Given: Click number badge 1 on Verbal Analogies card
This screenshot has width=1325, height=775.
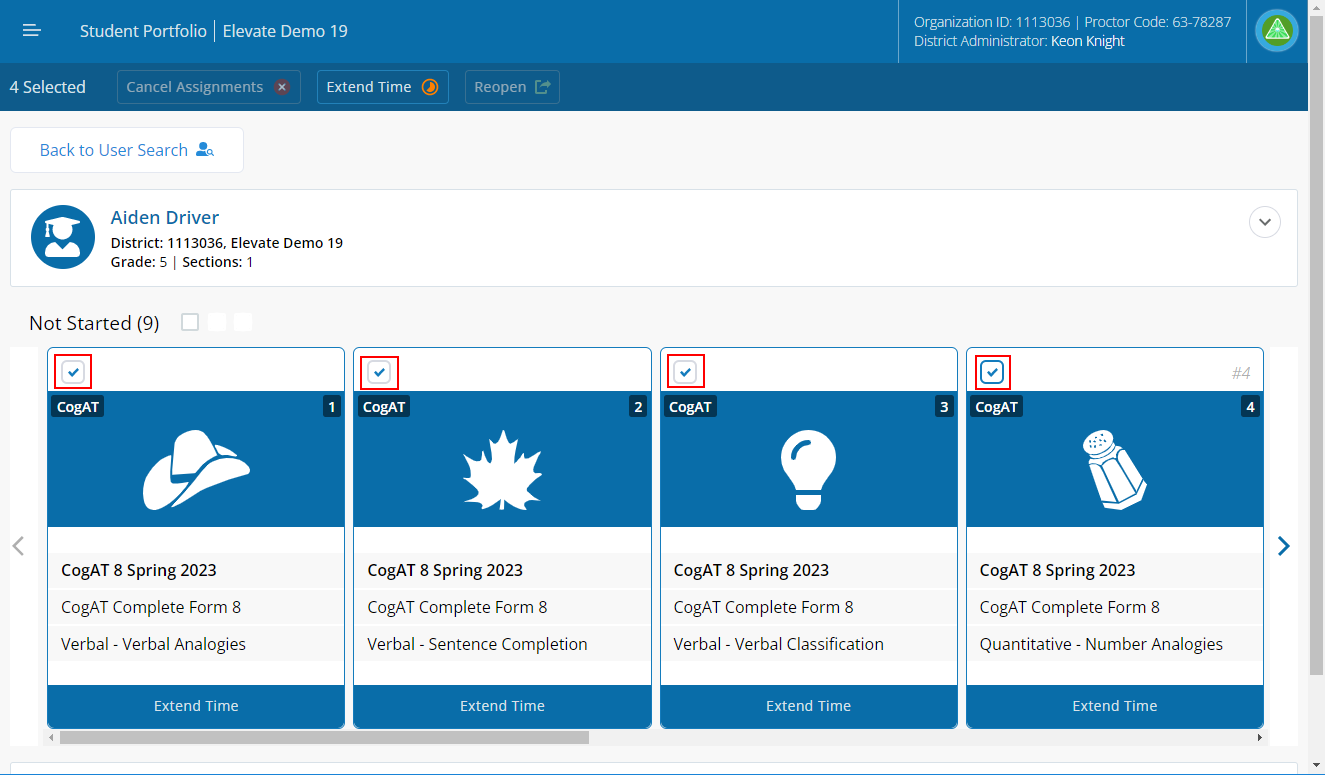Looking at the screenshot, I should click(332, 407).
